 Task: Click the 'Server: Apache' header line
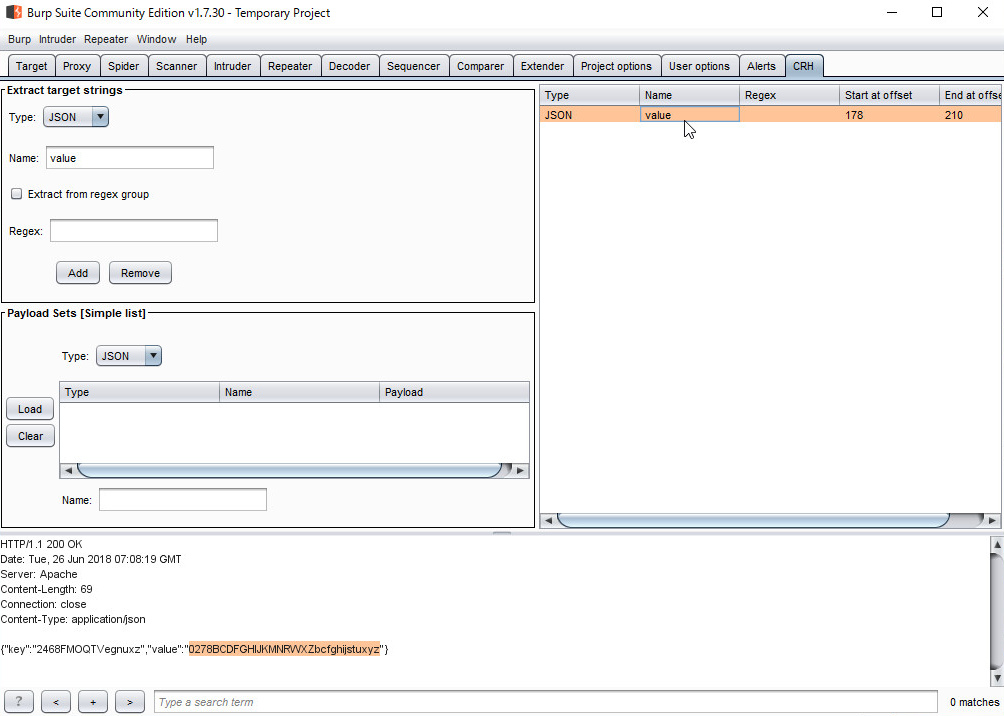[39, 574]
